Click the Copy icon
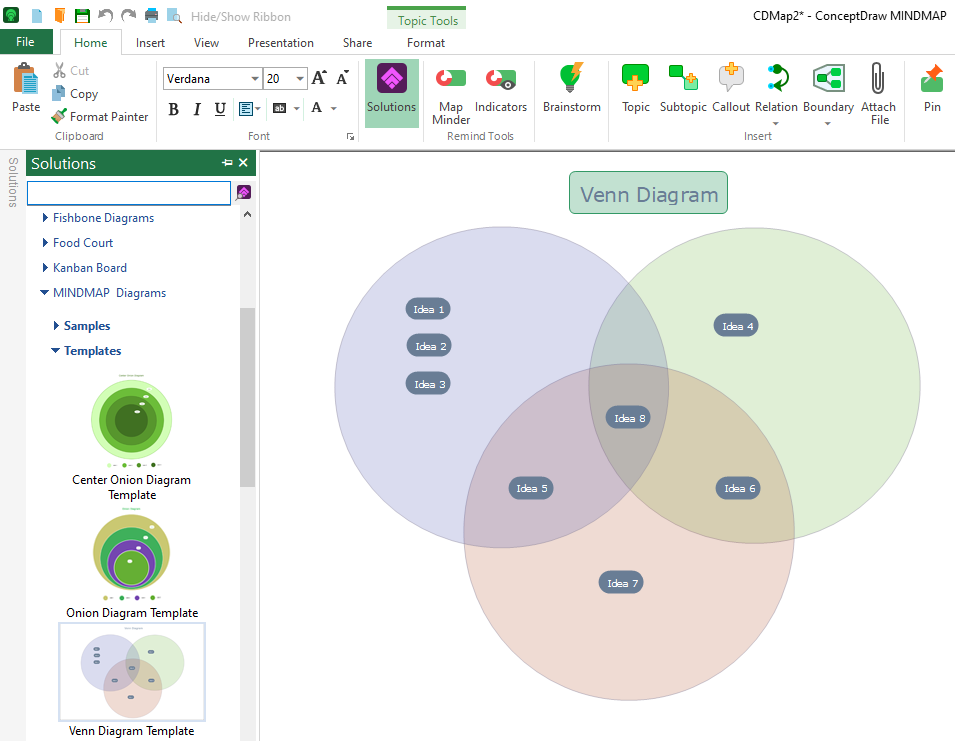This screenshot has height=741, width=955. 59,93
